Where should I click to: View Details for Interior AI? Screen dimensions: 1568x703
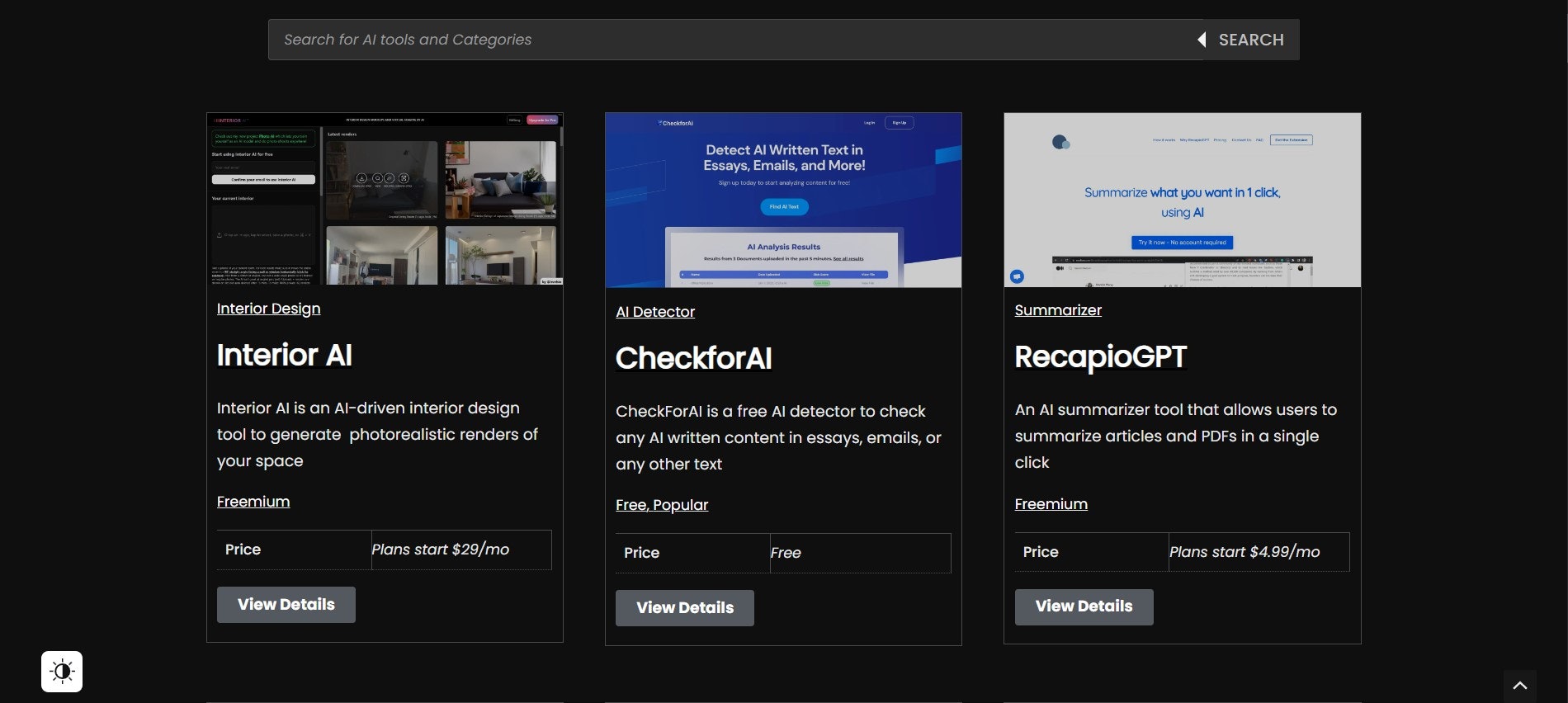coord(286,605)
